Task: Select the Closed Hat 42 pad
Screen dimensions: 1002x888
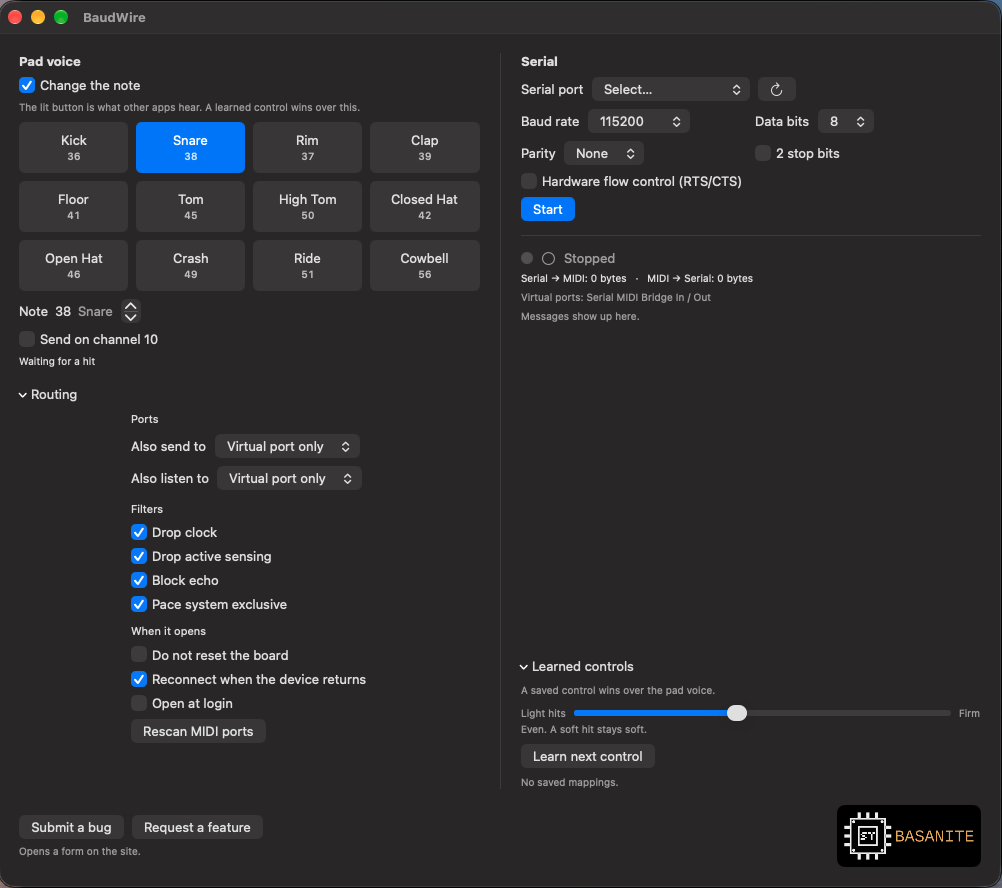Action: 424,206
